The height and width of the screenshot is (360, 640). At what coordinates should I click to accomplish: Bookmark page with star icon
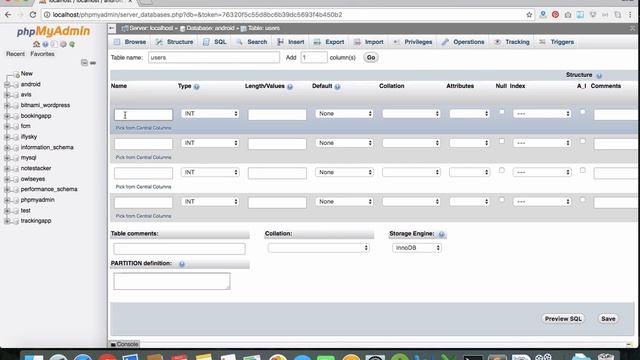(x=529, y=15)
